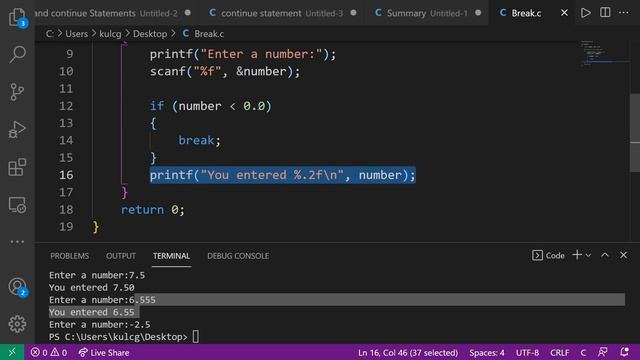Click the Users breadcrumb segment
The height and width of the screenshot is (360, 640).
[x=76, y=34]
